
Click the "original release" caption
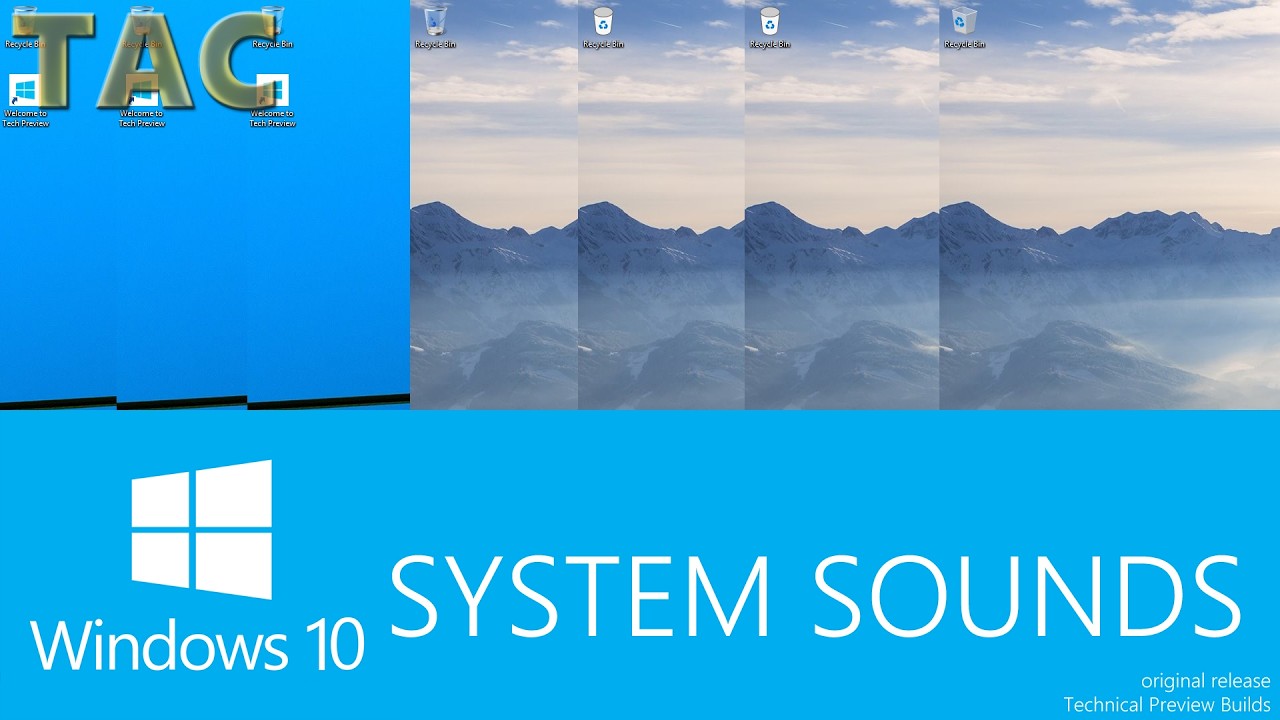[x=1206, y=681]
